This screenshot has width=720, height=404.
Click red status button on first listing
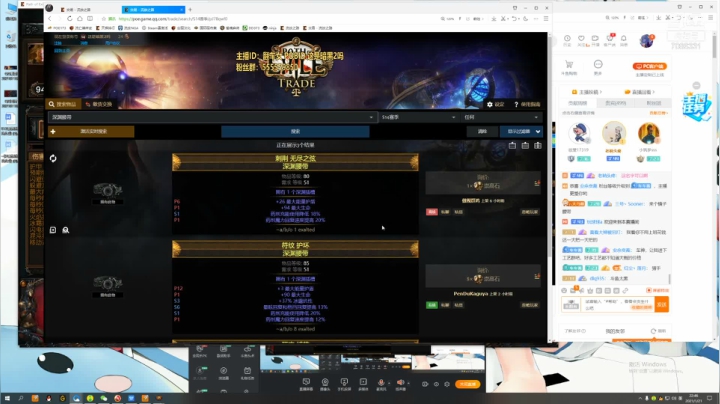coord(432,212)
